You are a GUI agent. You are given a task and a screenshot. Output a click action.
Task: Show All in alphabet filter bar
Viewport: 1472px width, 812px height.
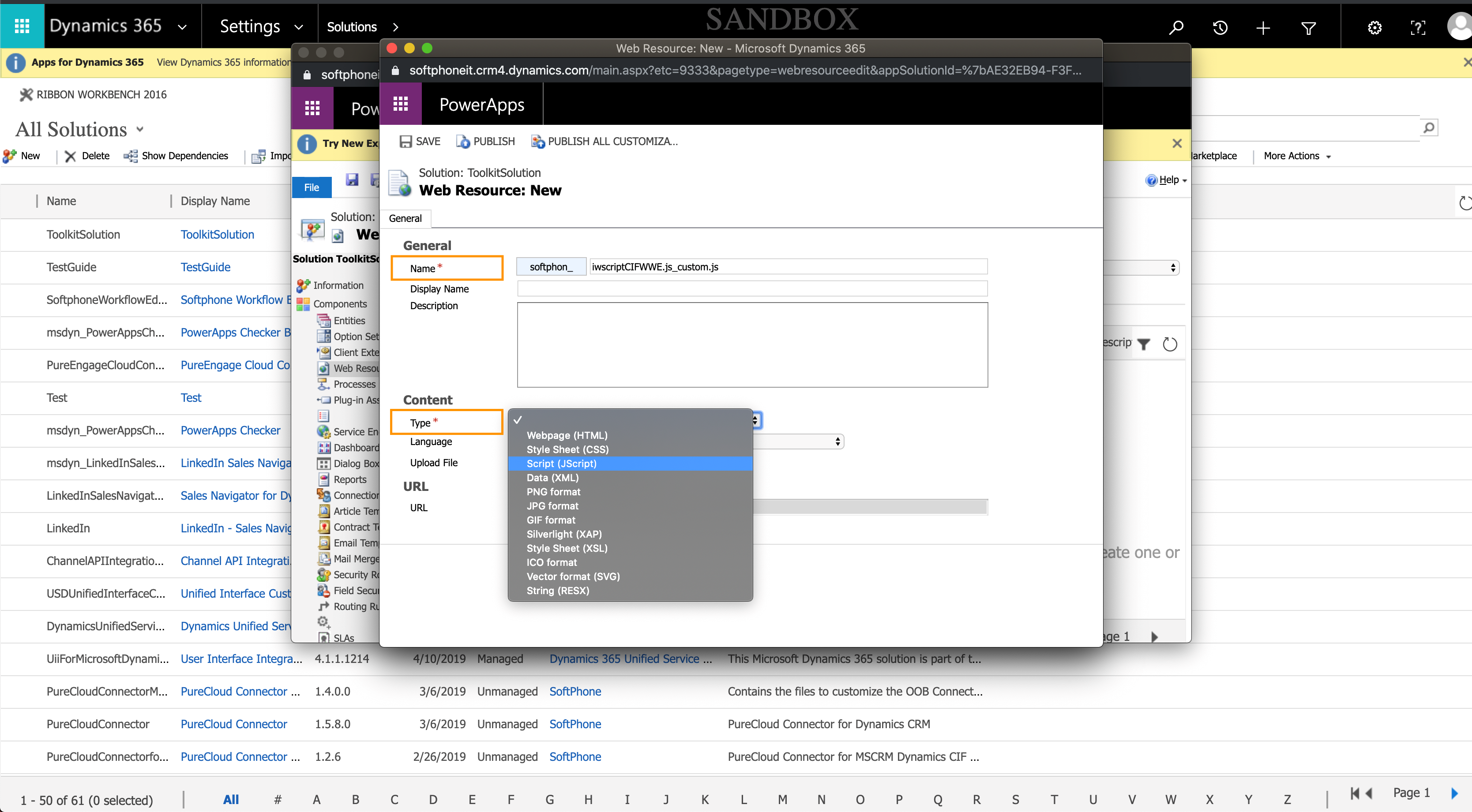click(231, 800)
